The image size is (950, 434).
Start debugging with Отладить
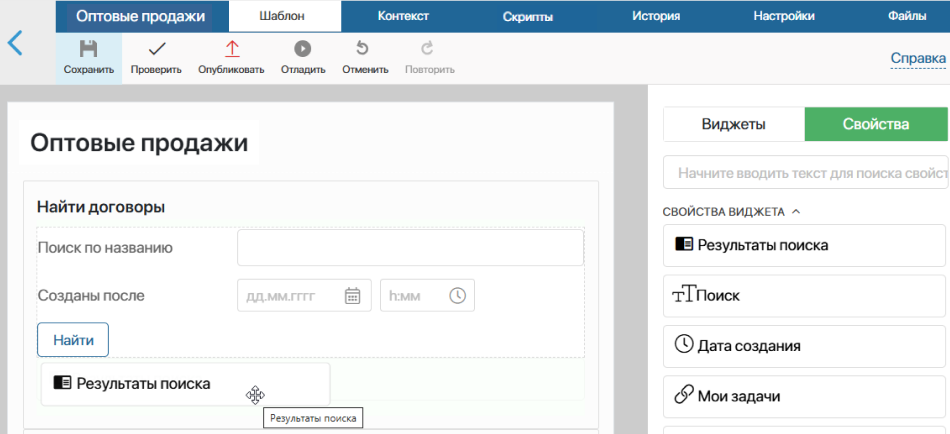point(303,58)
